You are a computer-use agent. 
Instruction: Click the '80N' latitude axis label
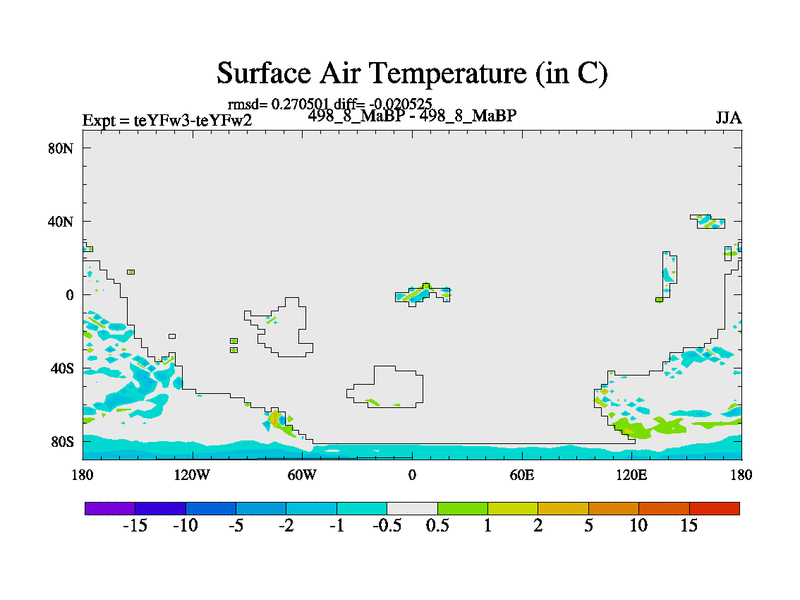point(64,148)
